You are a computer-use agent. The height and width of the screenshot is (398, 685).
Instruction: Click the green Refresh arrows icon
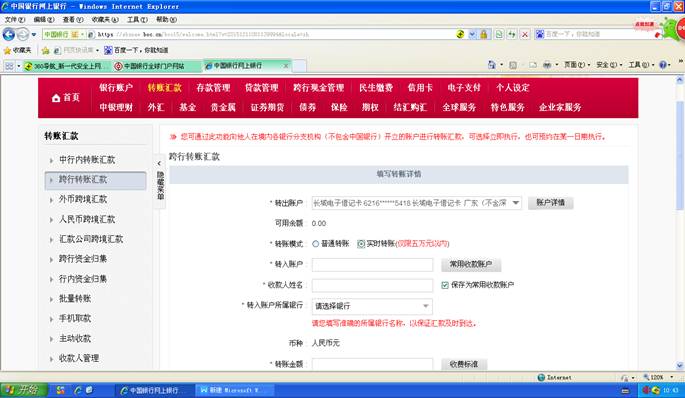pos(512,34)
